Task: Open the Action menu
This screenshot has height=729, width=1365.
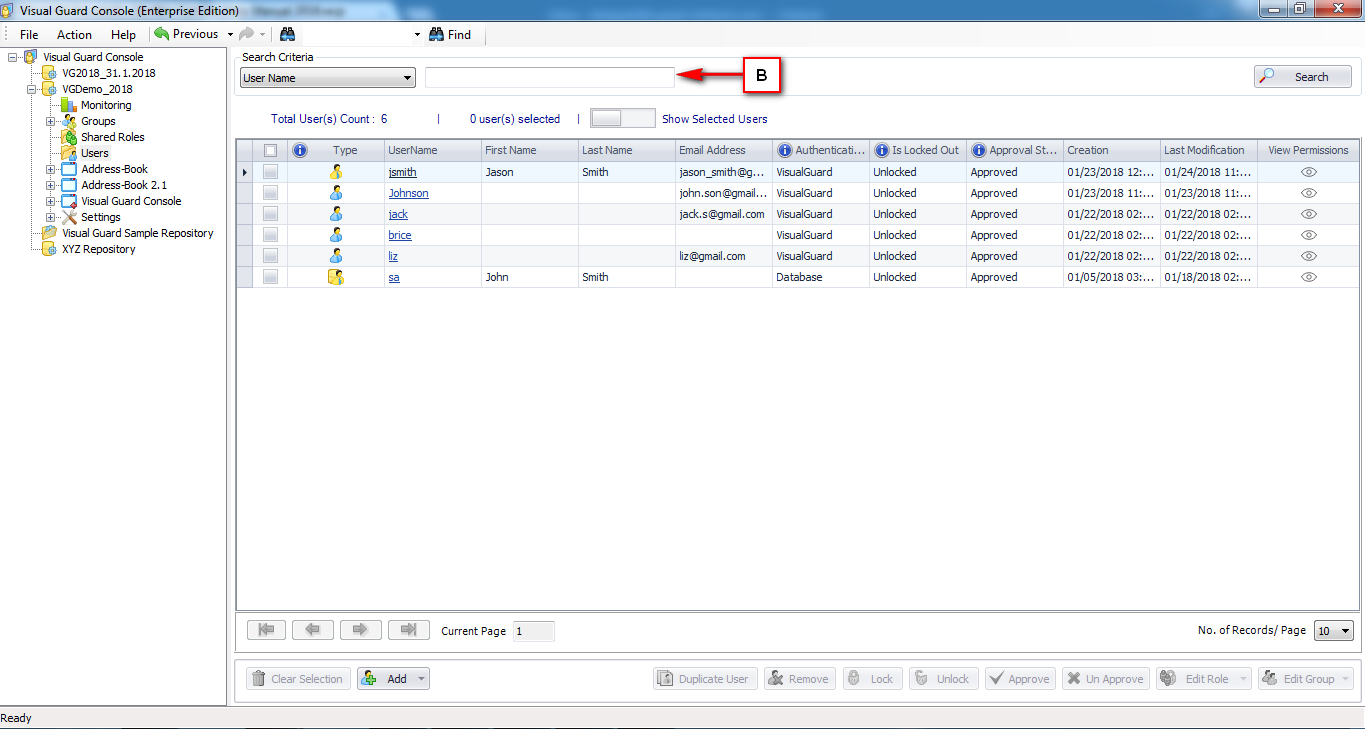Action: 74,34
